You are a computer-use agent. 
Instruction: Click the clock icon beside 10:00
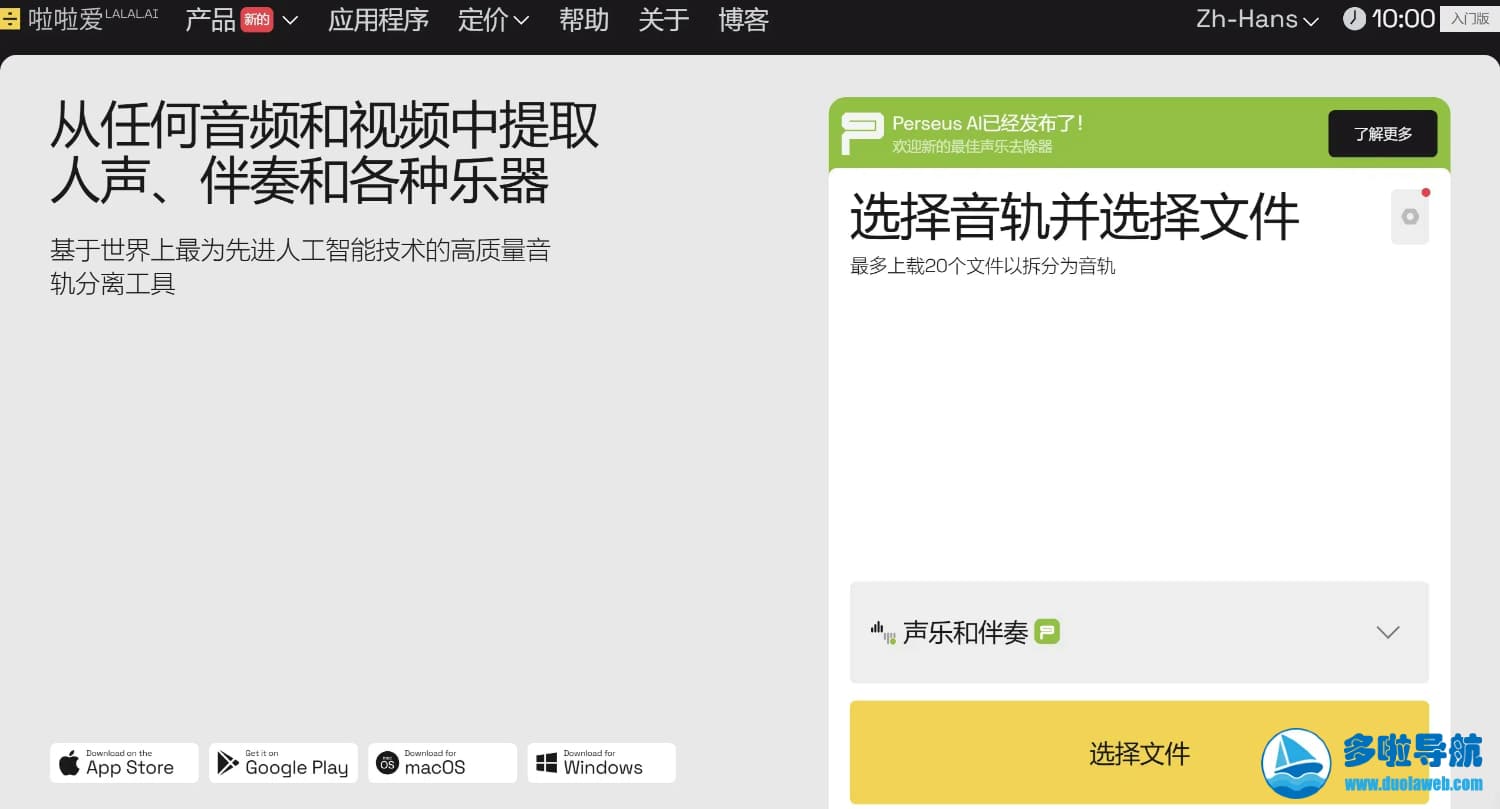[1354, 19]
